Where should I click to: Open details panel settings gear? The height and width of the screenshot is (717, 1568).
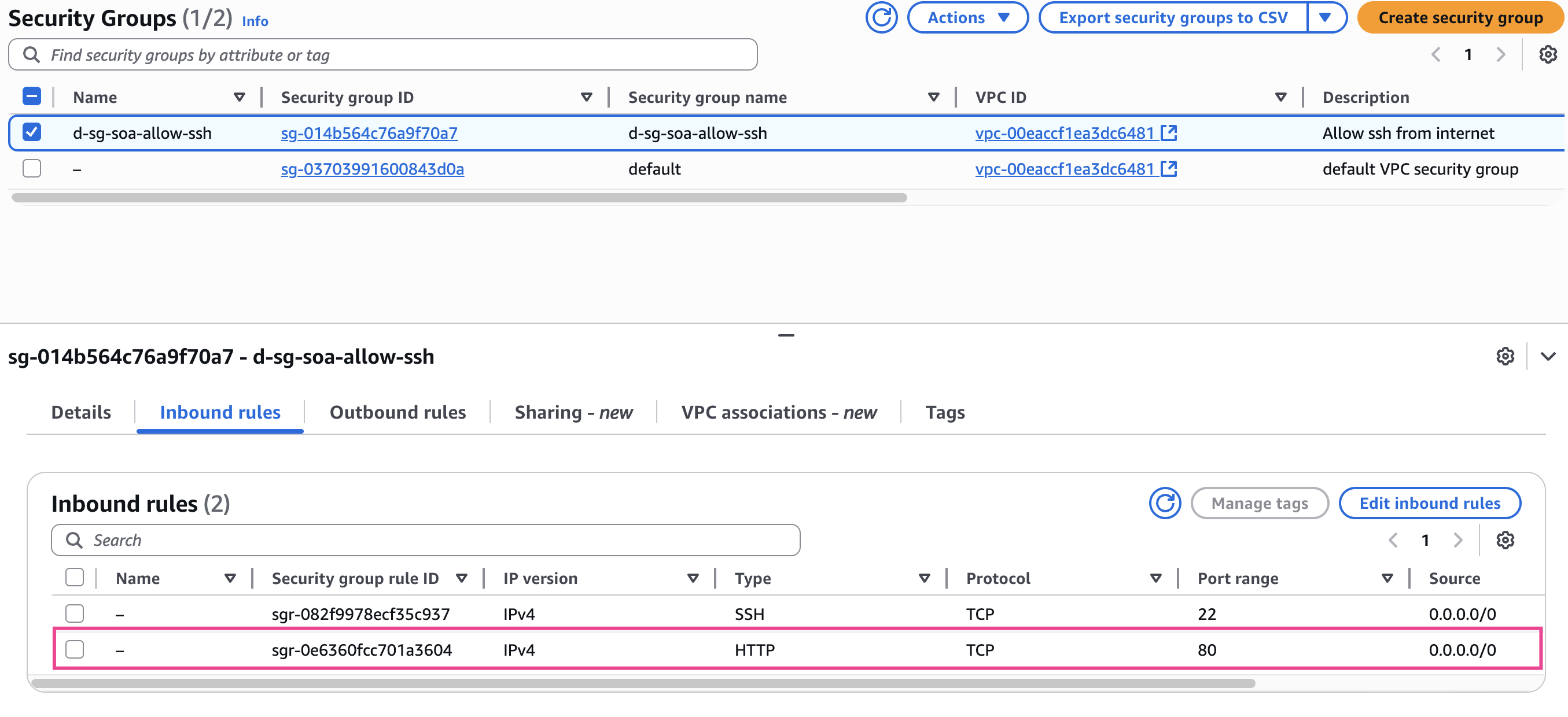point(1505,356)
